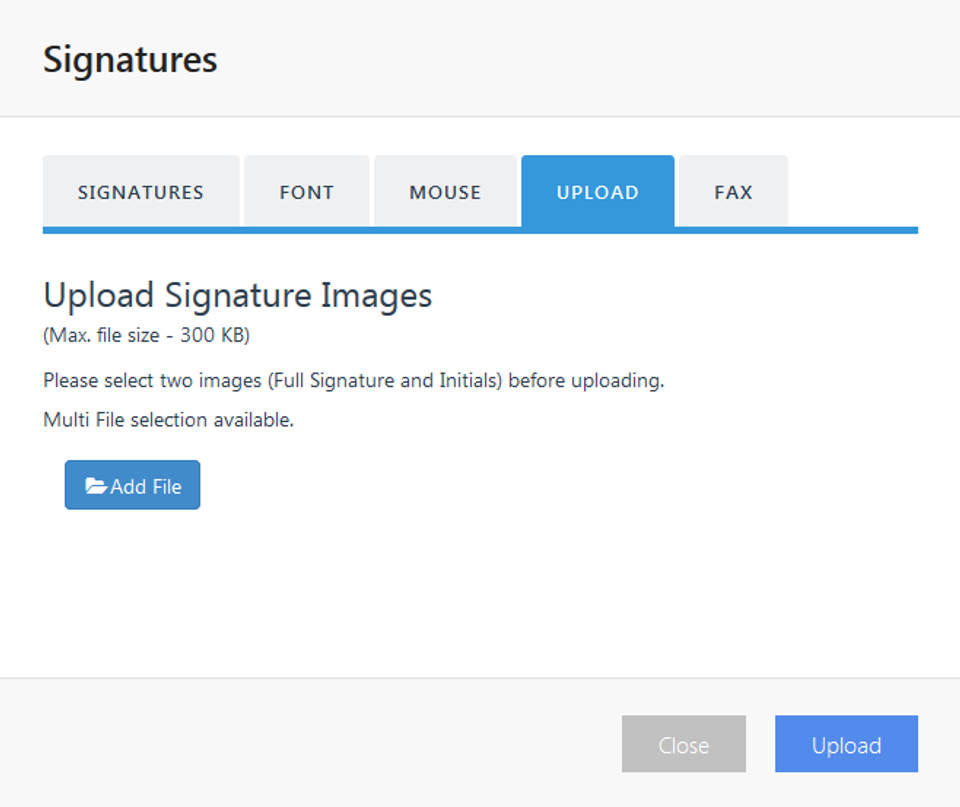The height and width of the screenshot is (807, 960).
Task: Go to the Fax tab
Action: click(733, 192)
